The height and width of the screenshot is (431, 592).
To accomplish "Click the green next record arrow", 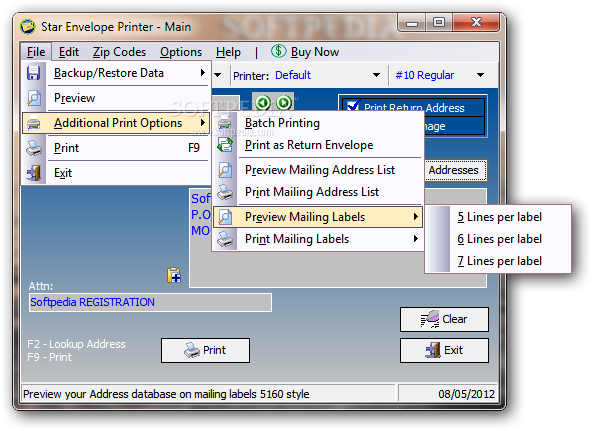I will pos(284,102).
